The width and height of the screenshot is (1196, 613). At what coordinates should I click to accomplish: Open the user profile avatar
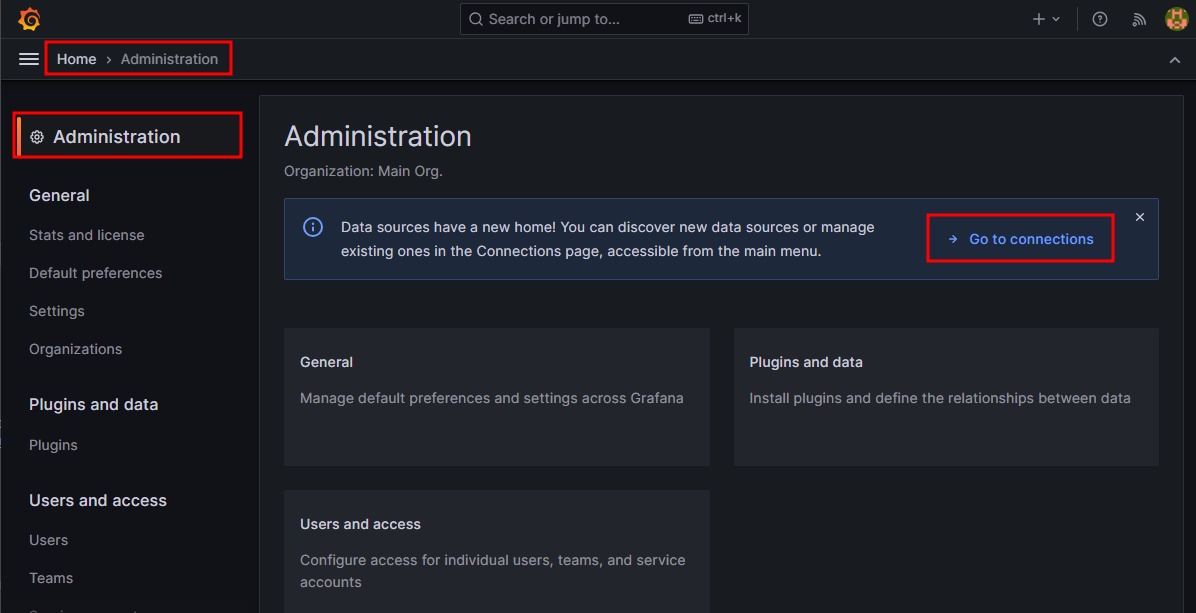[1177, 19]
